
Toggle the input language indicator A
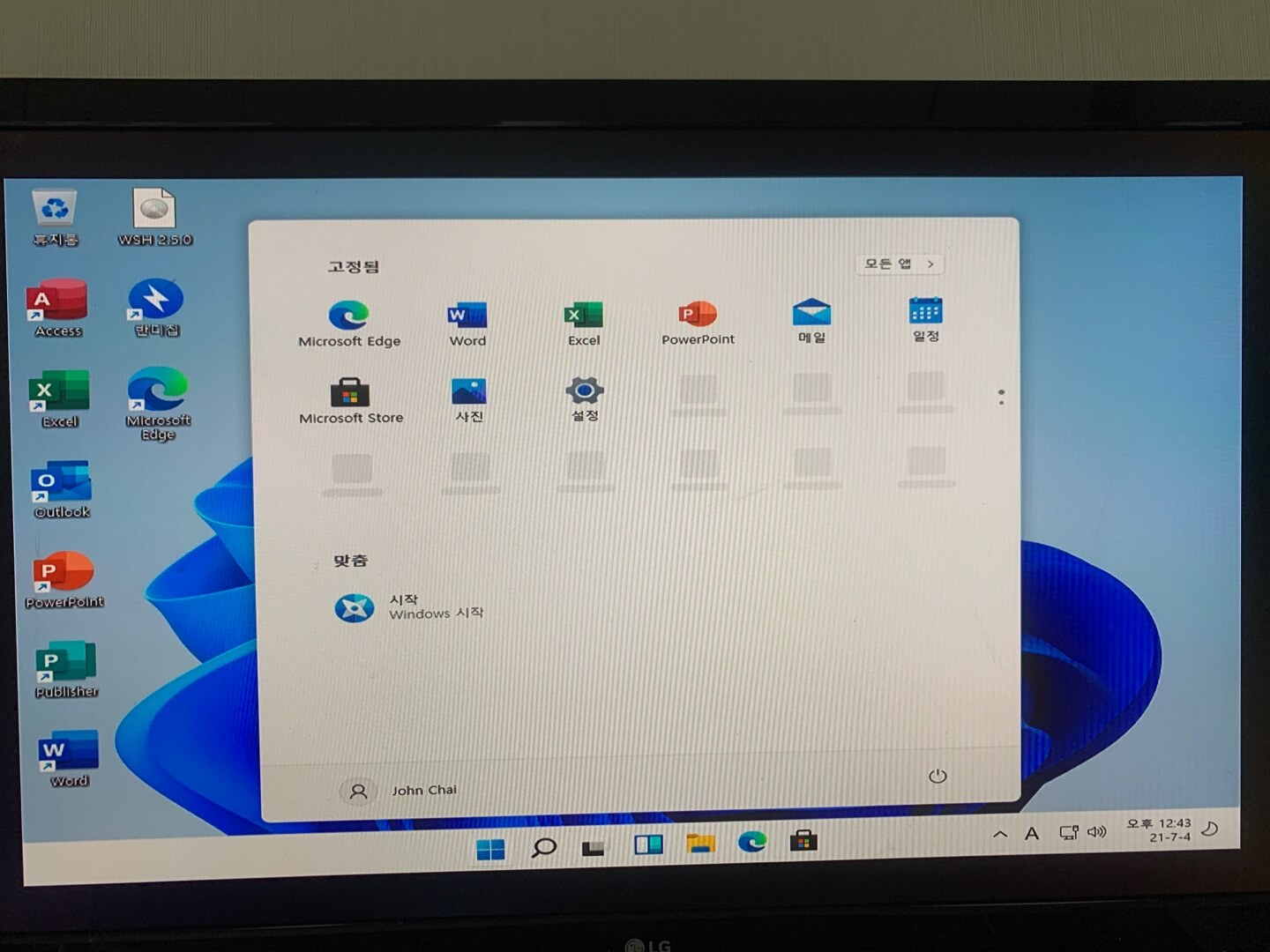(x=1032, y=833)
